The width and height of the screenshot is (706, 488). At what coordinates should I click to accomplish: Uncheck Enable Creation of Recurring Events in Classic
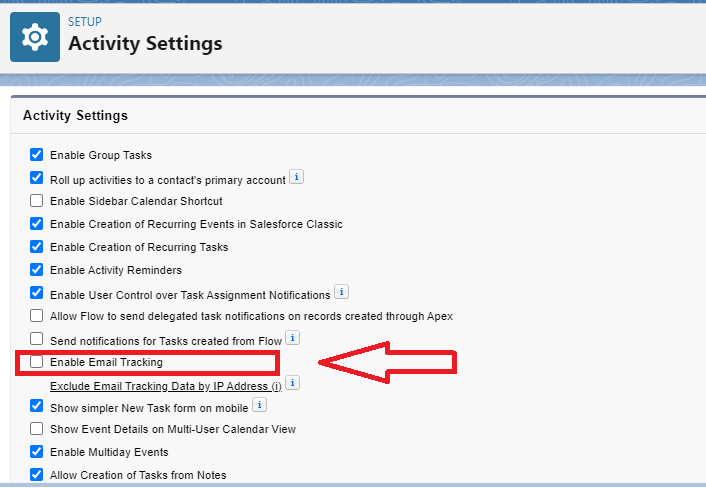click(36, 224)
